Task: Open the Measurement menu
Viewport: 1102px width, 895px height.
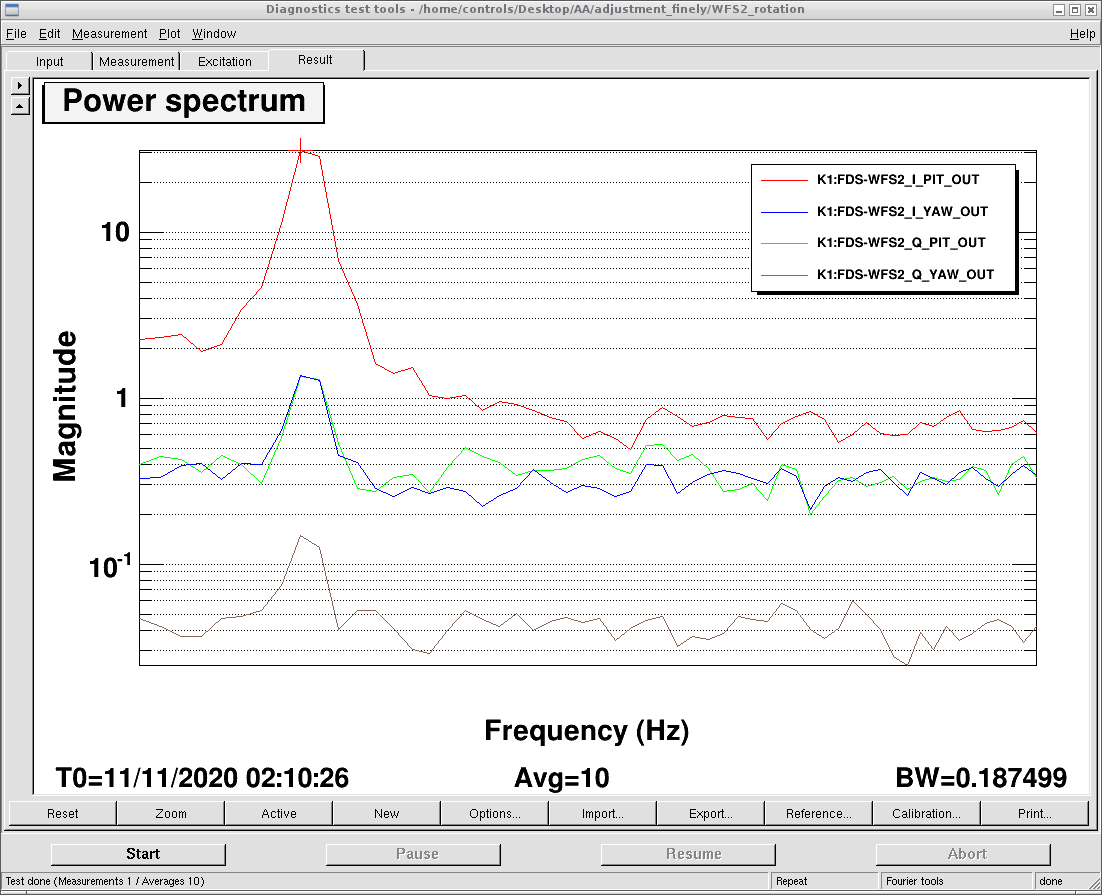Action: [x=110, y=34]
